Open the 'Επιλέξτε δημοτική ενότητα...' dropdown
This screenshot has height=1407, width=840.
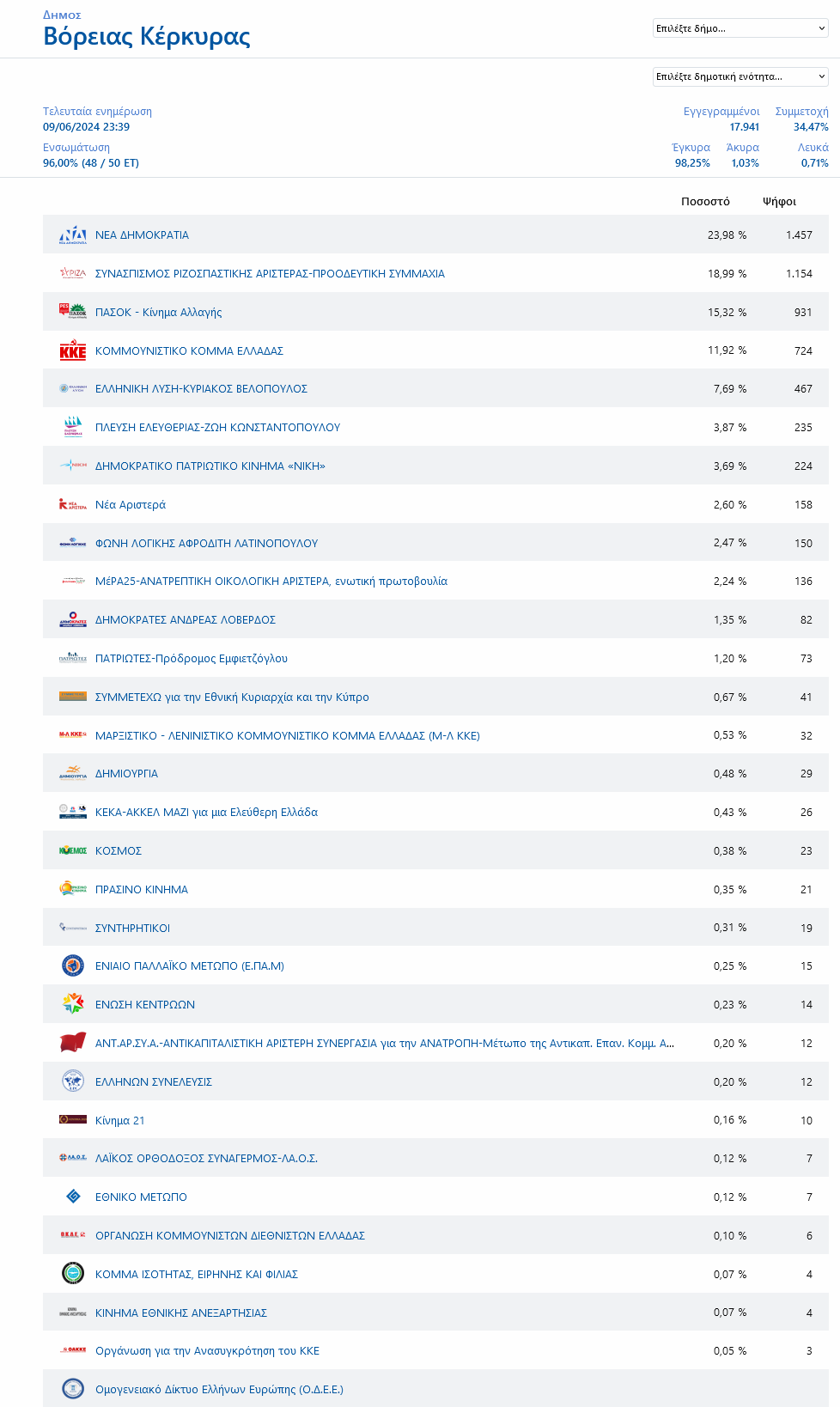(740, 76)
